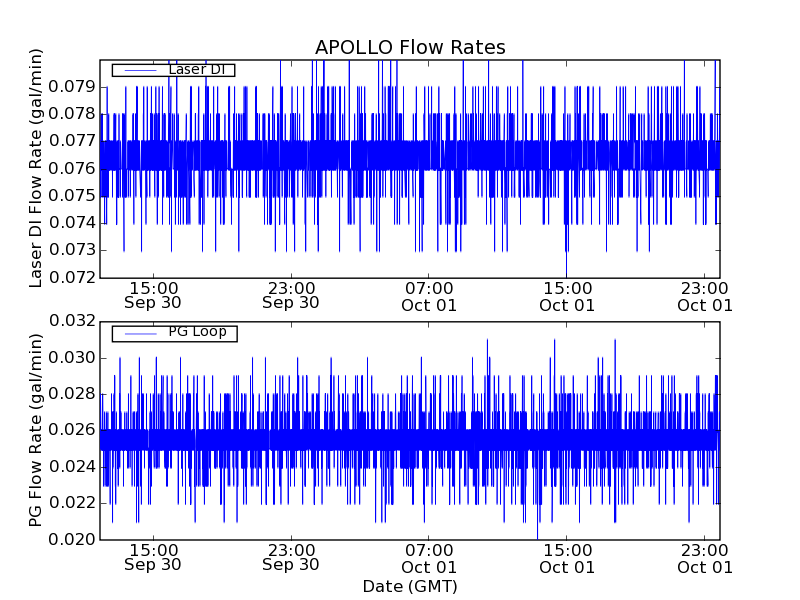Viewport: 800px width, 600px height.
Task: Click the APOLLO Flow Rates chart title
Action: pos(410,47)
